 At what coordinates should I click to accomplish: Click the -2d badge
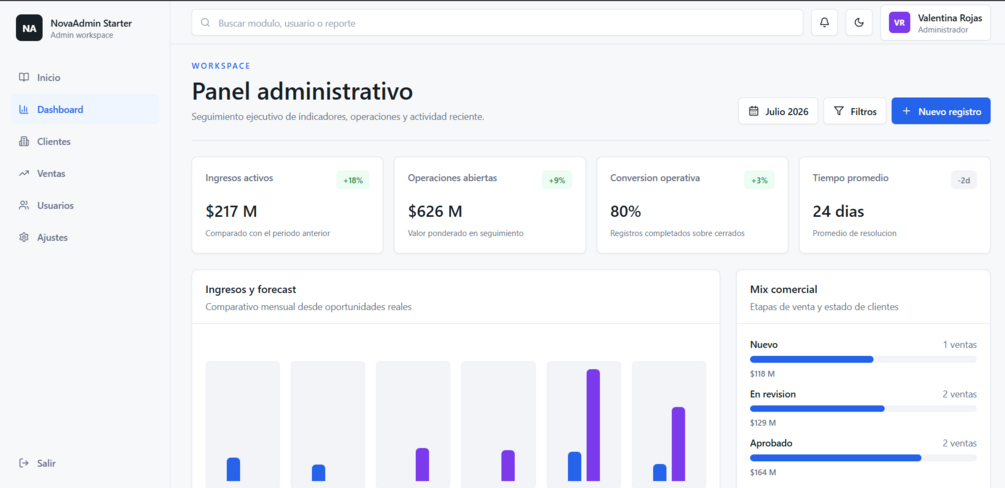(964, 180)
